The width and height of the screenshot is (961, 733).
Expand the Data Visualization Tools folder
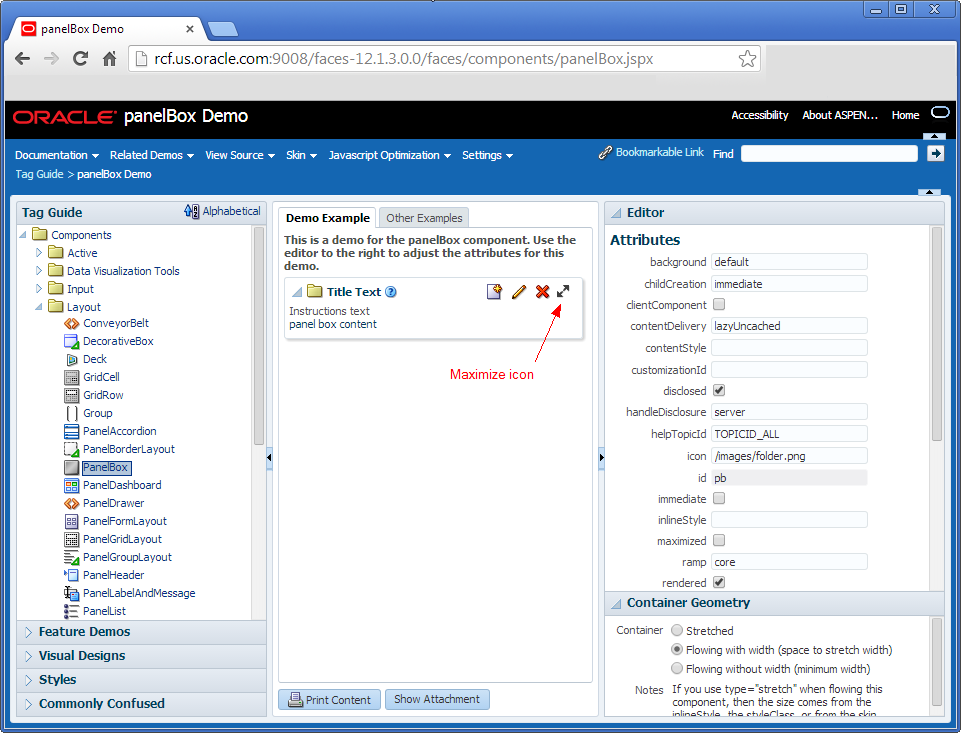pos(39,270)
